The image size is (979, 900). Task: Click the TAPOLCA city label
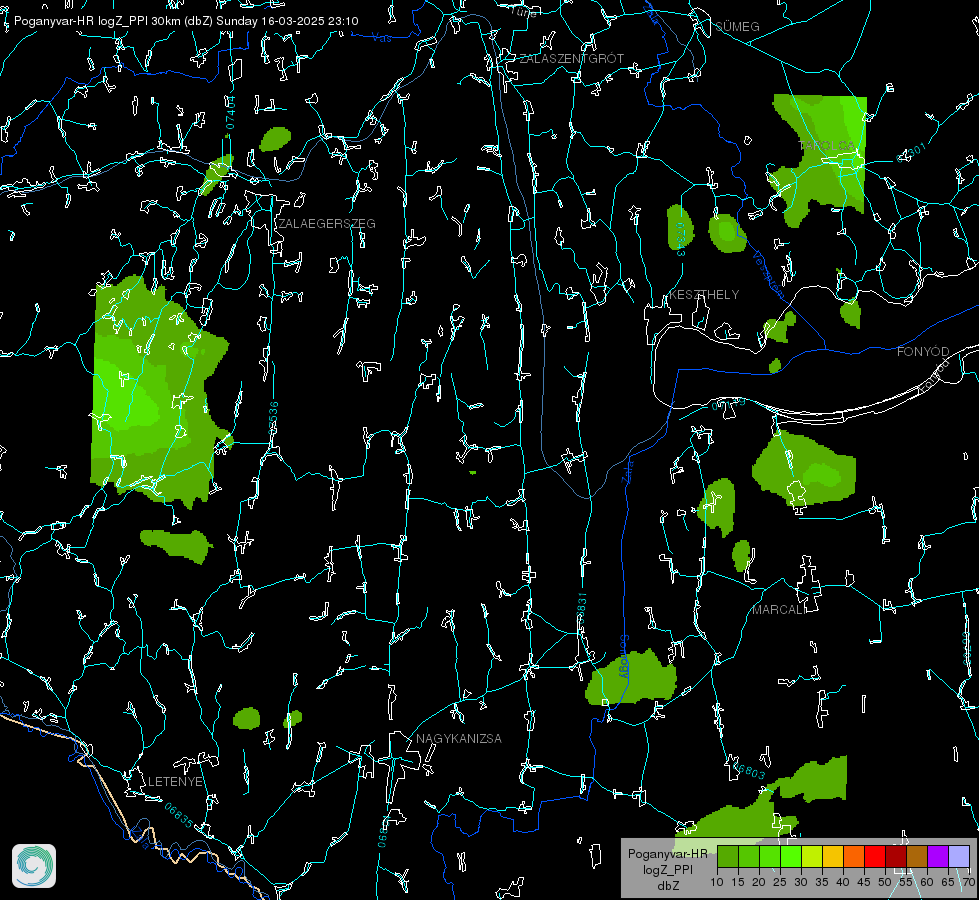827,146
